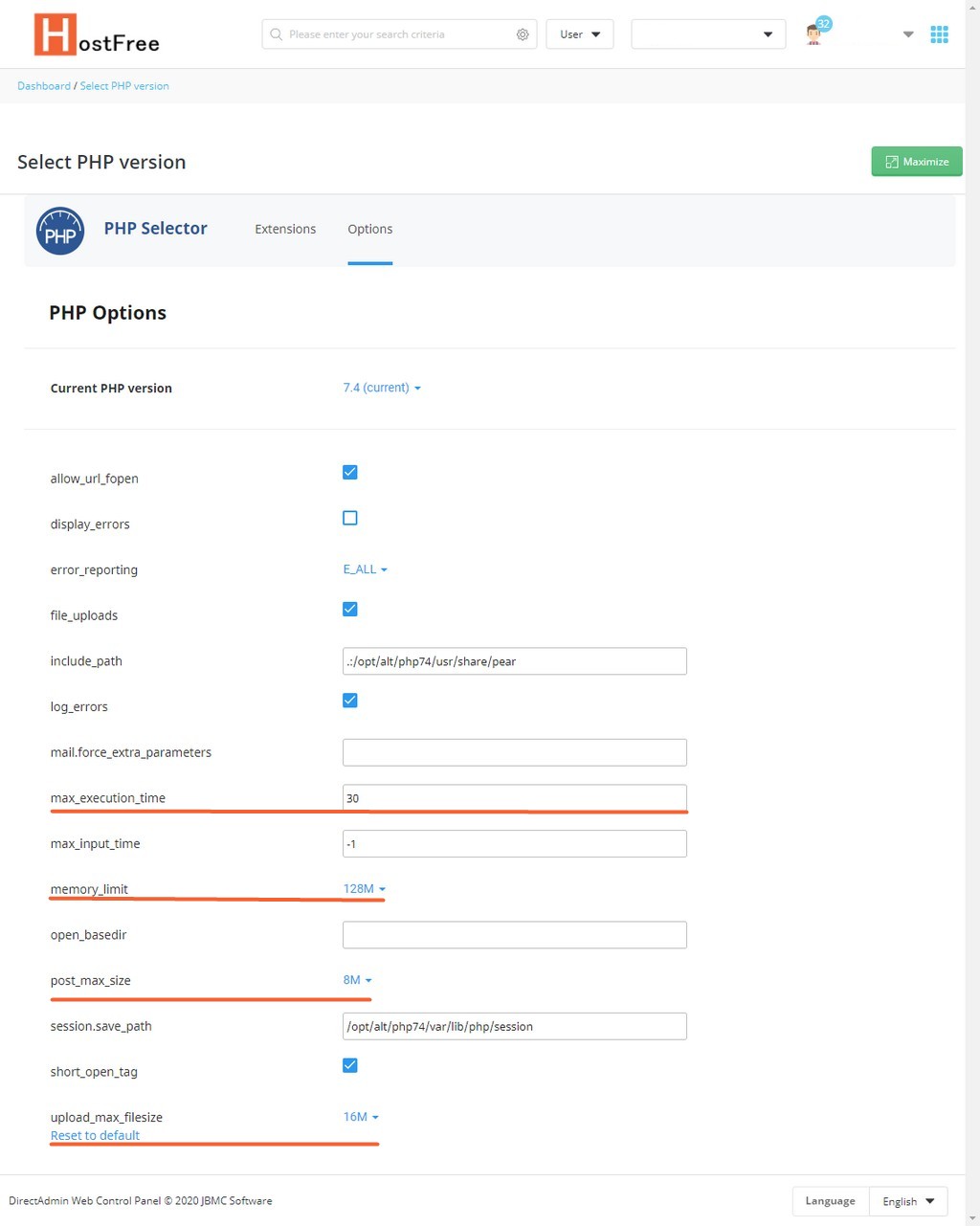Click the gear icon inside the search bar
The height and width of the screenshot is (1226, 980).
523,33
